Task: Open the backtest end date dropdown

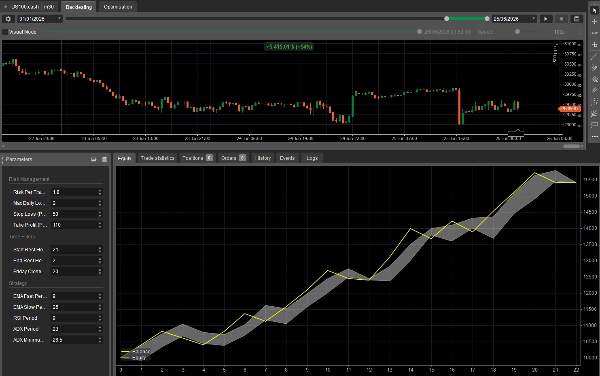Action: point(514,19)
